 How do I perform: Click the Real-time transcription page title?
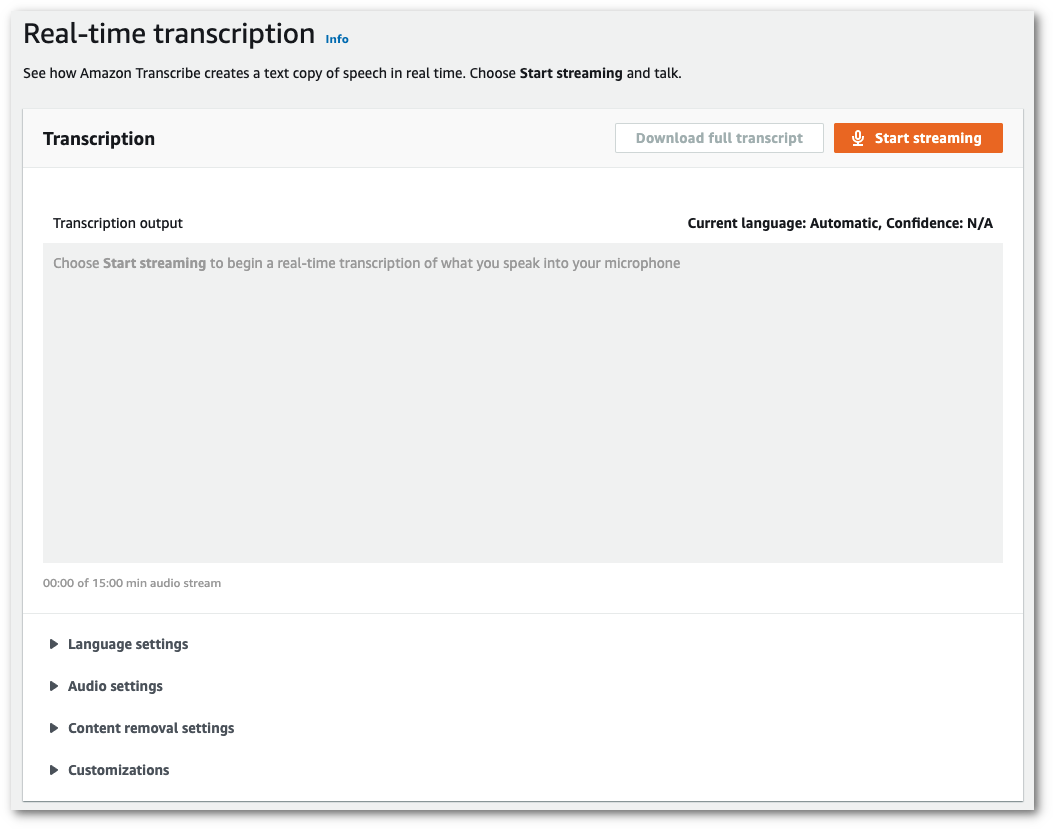[x=168, y=33]
